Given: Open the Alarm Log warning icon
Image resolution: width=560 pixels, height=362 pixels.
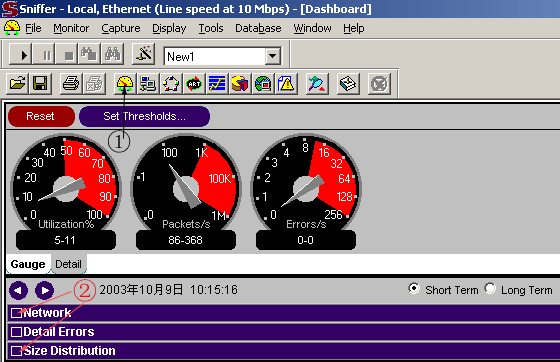Looking at the screenshot, I should 286,84.
